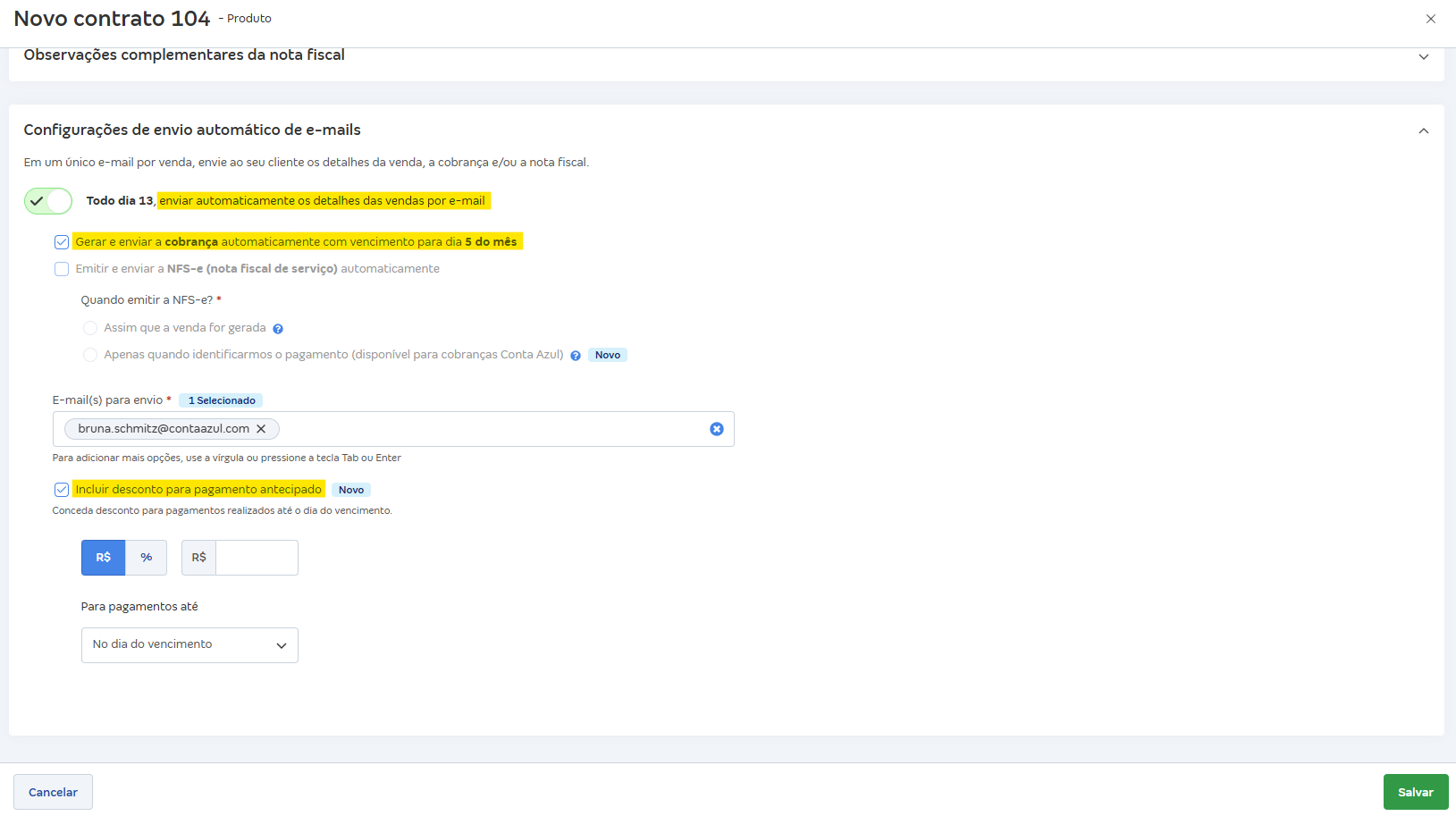The width and height of the screenshot is (1456, 816).
Task: Open the help tooltip beside 'Assim que a venda for gerada'
Action: 278,328
